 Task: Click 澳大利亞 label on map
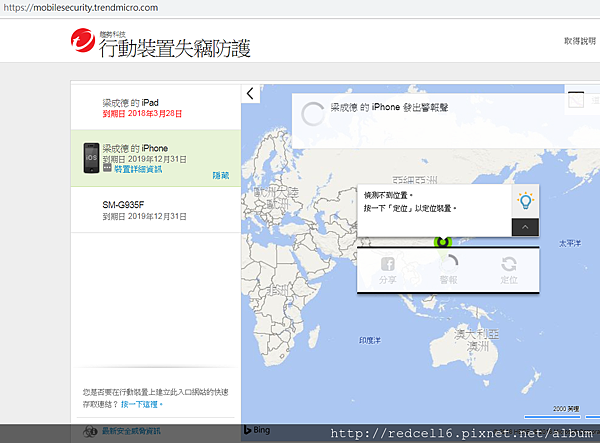pyautogui.click(x=476, y=334)
